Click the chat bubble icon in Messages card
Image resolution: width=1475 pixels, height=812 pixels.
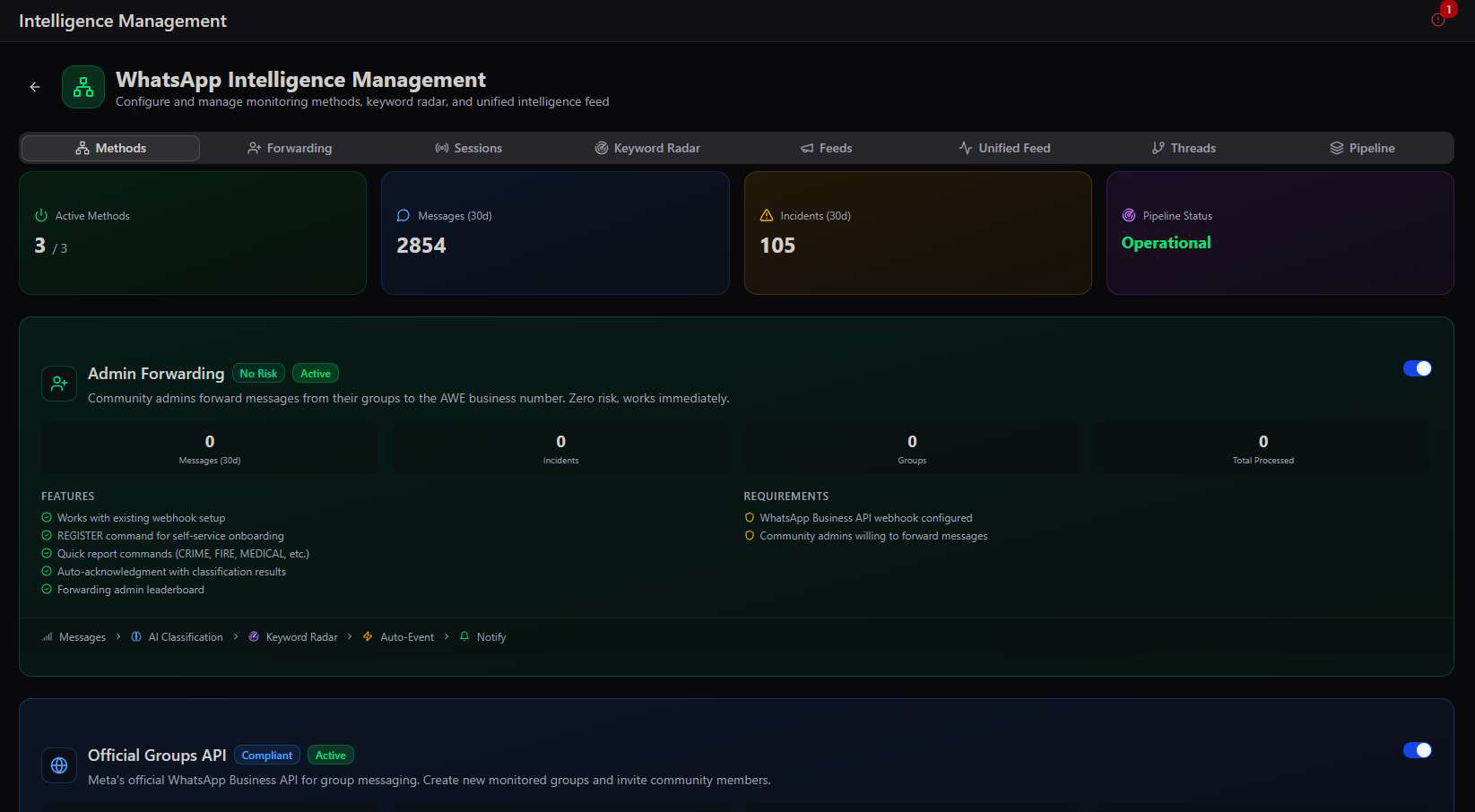(403, 215)
